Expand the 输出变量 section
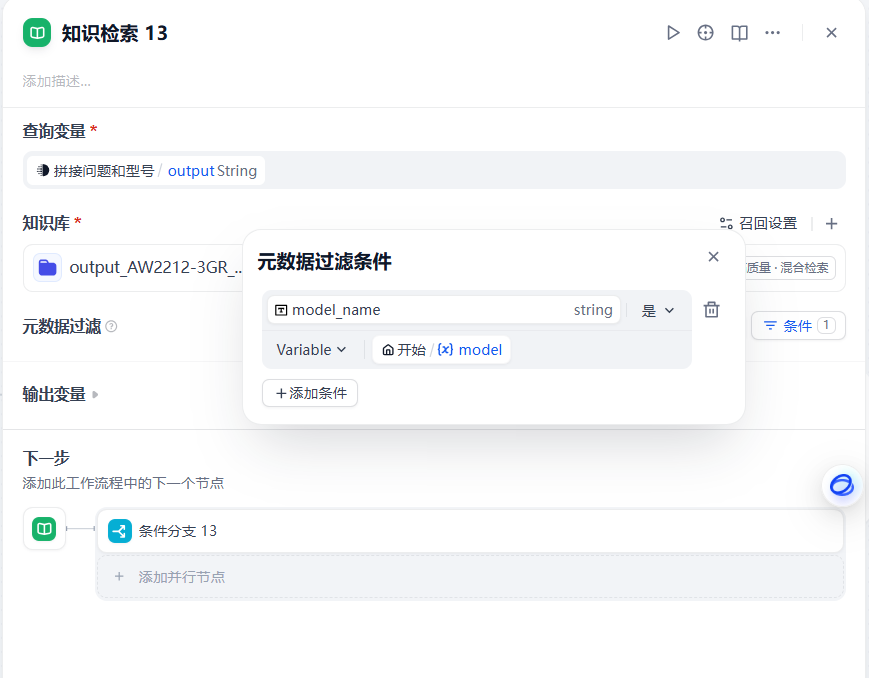Image resolution: width=869 pixels, height=678 pixels. [x=60, y=394]
